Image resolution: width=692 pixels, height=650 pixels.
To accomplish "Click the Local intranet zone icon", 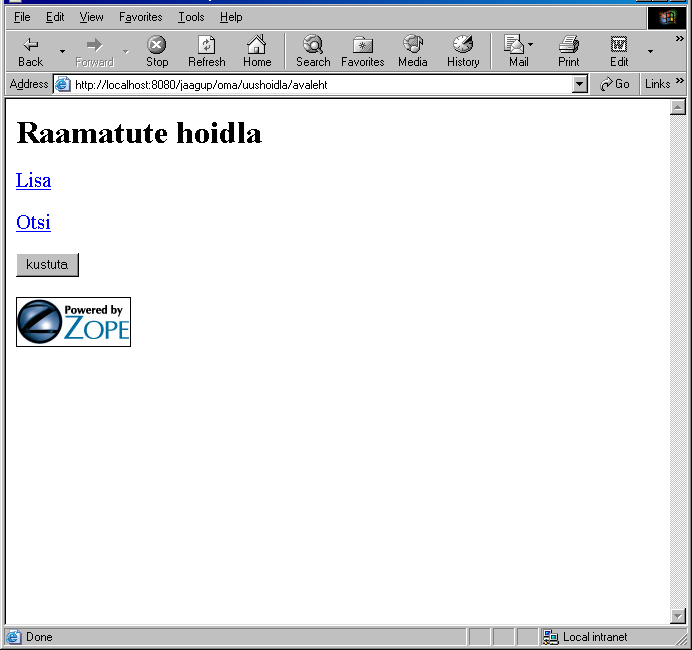I will coord(550,637).
